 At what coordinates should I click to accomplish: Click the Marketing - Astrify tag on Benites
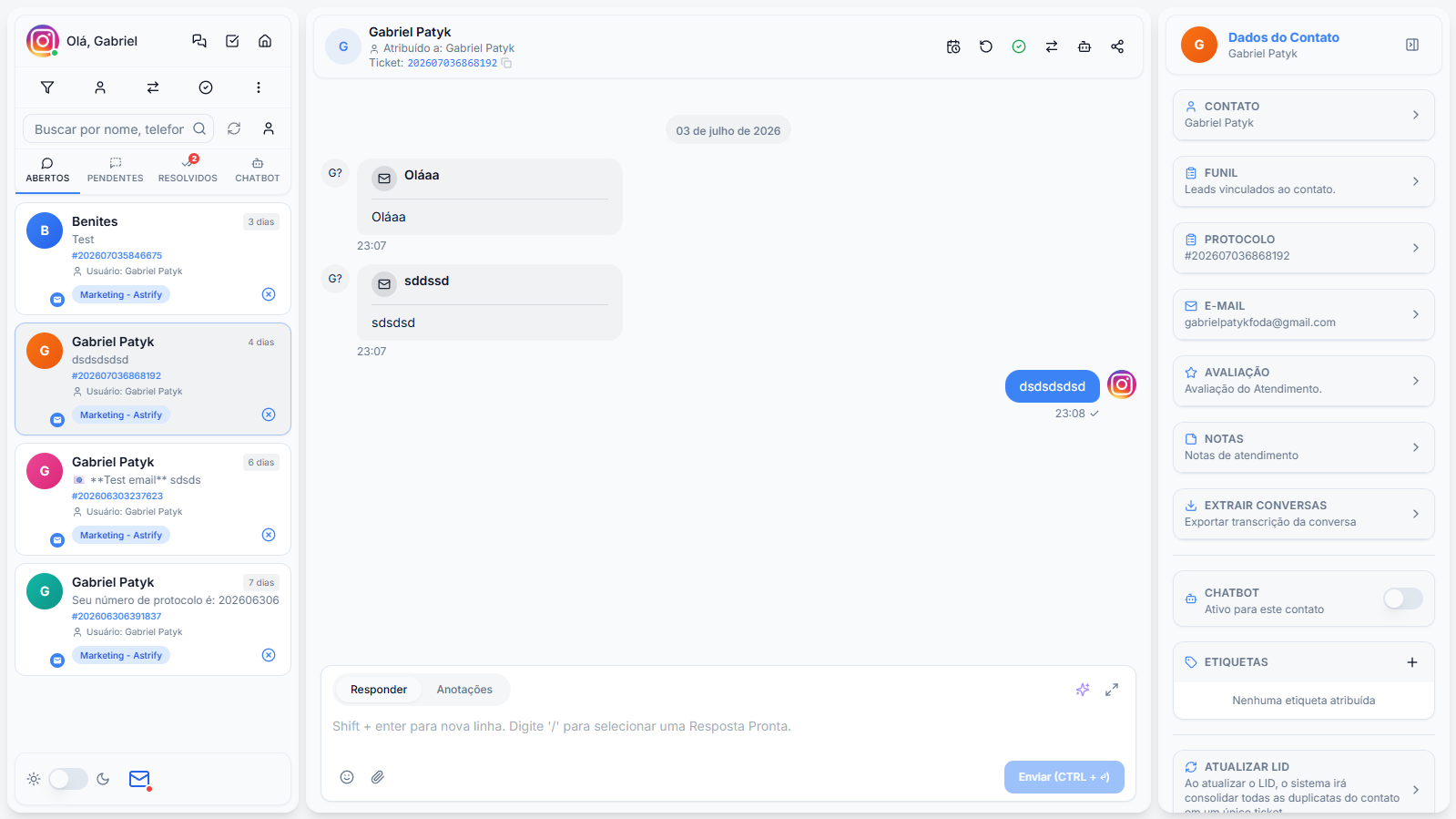point(121,294)
